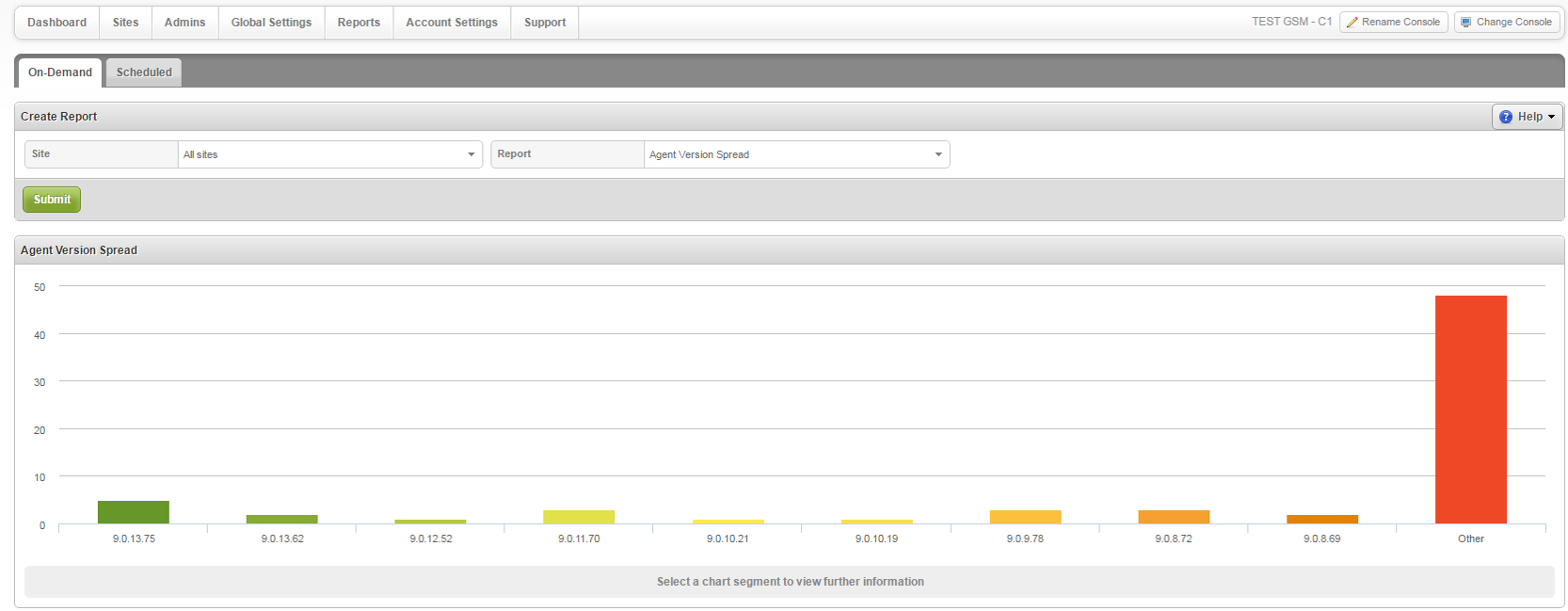Click the Rename Console button
Image resolution: width=1568 pixels, height=611 pixels.
[x=1394, y=22]
